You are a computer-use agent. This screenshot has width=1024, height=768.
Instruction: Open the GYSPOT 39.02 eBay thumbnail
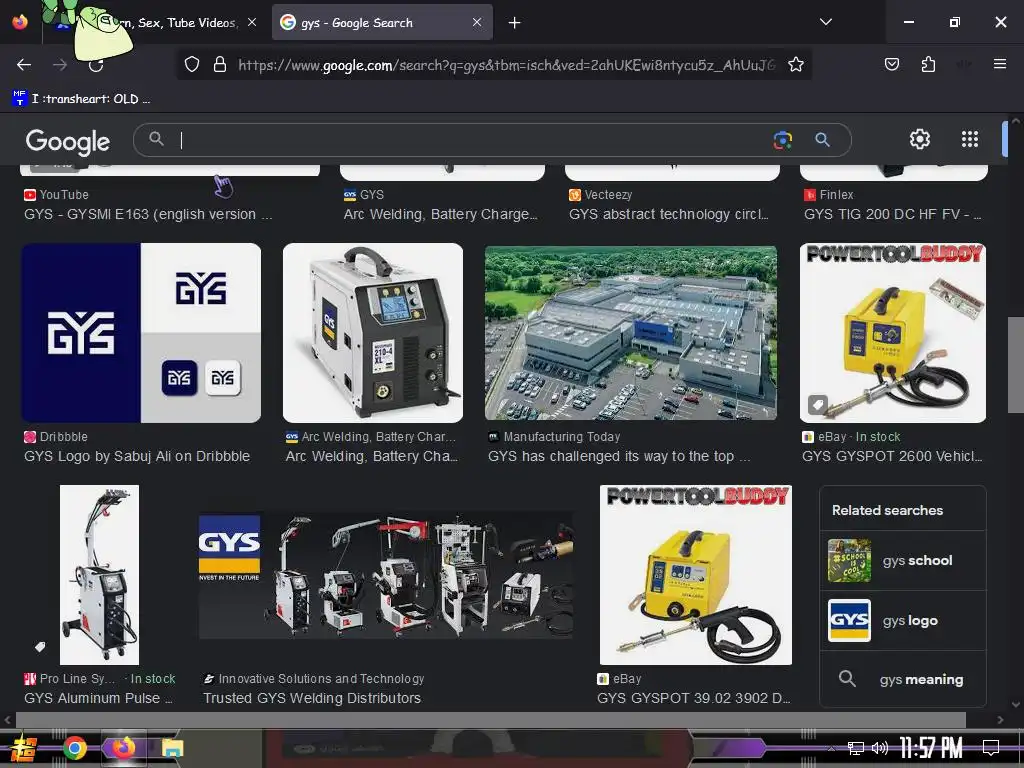[696, 575]
